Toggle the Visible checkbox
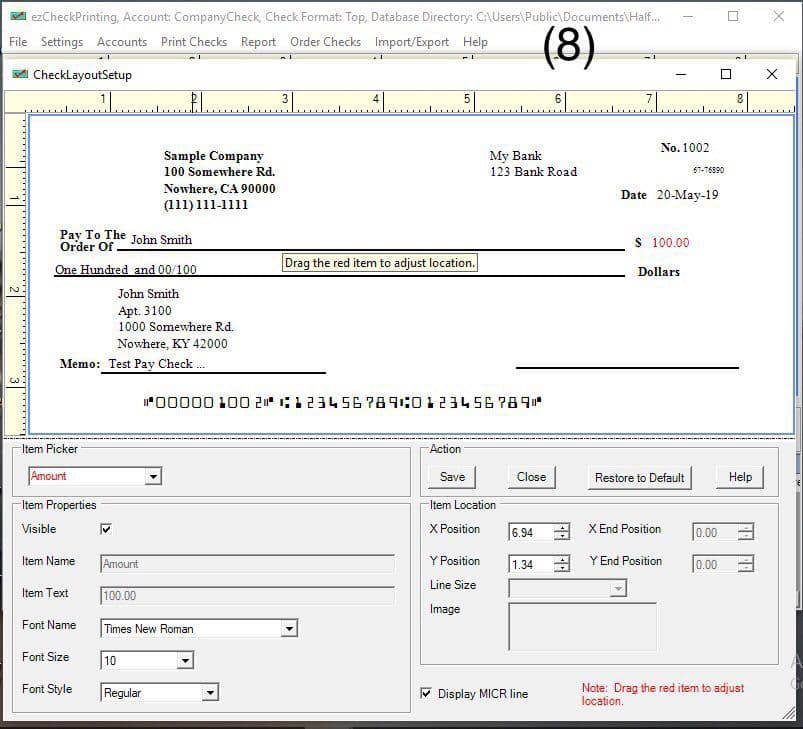Viewport: 803px width, 729px height. [106, 529]
